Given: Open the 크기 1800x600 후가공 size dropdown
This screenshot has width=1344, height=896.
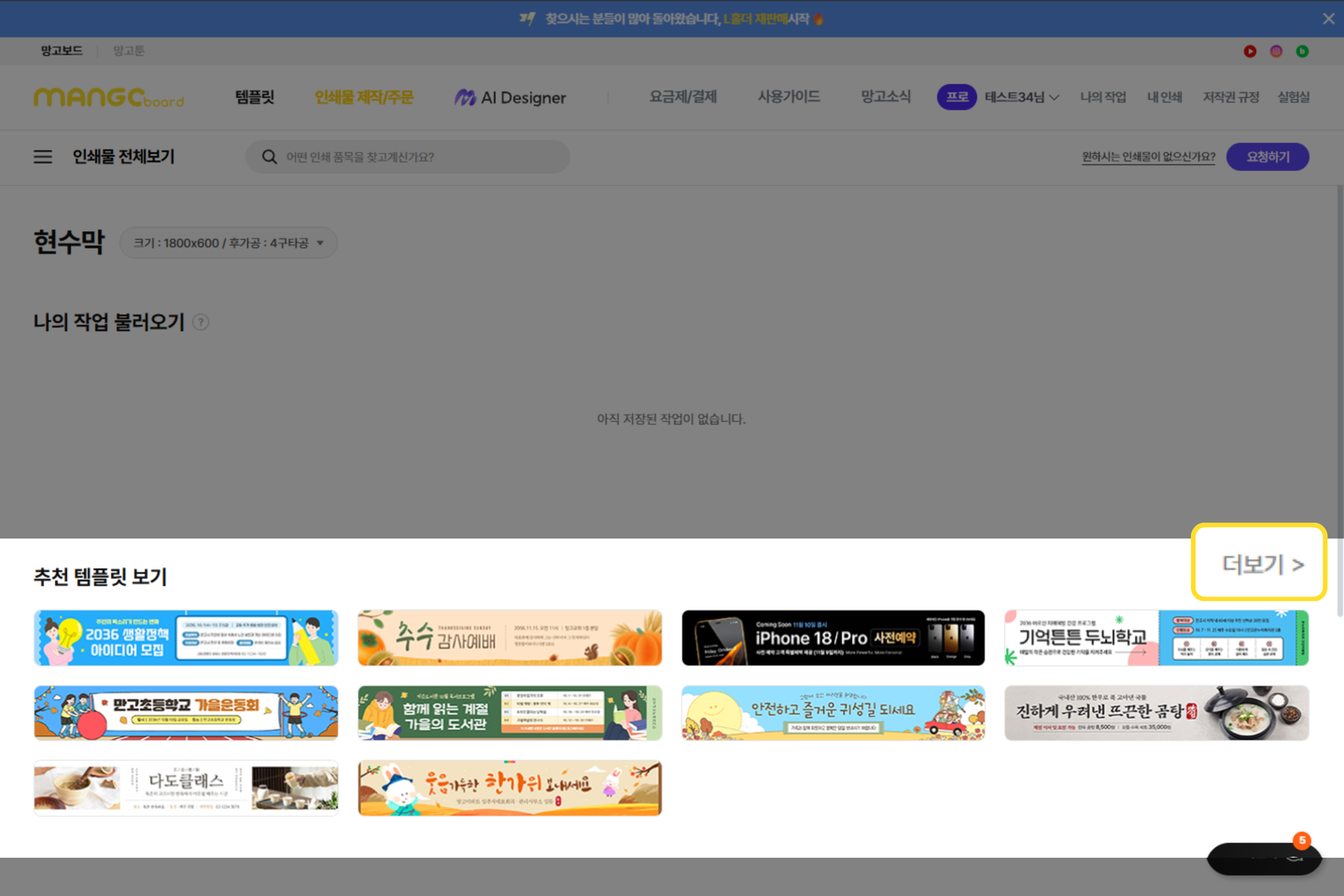Looking at the screenshot, I should click(x=229, y=243).
